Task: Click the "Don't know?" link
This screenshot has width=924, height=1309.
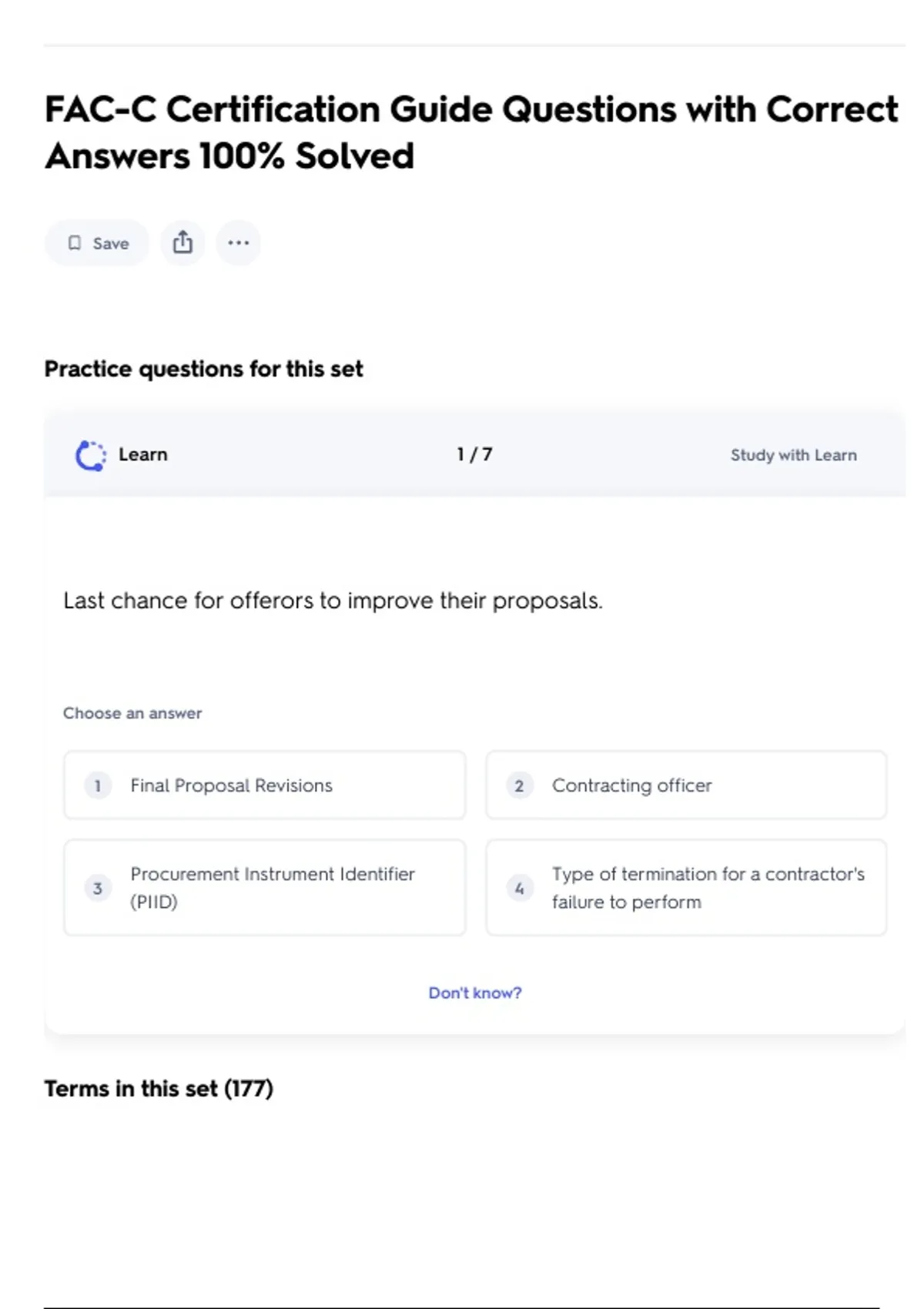Action: pyautogui.click(x=474, y=993)
